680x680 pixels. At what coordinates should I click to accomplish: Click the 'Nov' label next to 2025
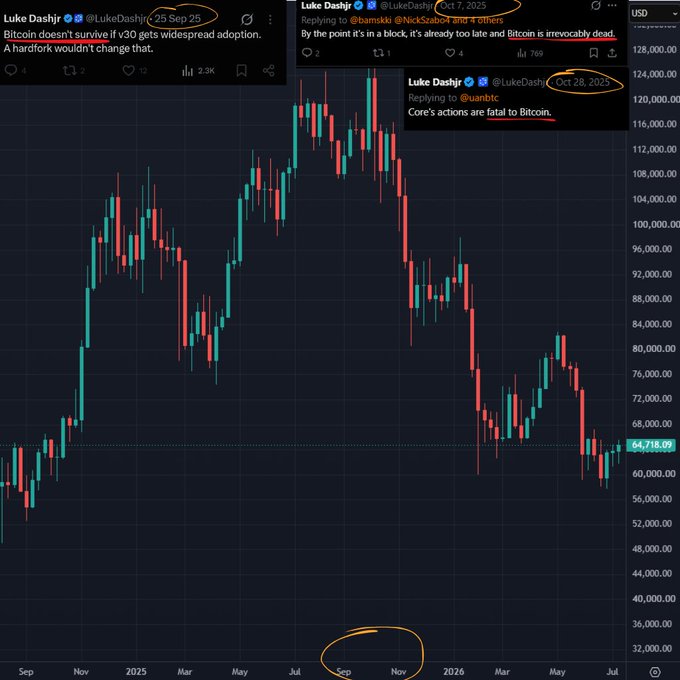[x=81, y=671]
